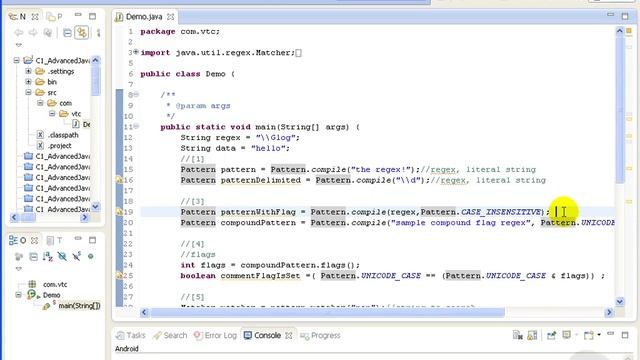Open the Outline view menu triangle
Viewport: 640px width, 360px height.
(19, 269)
